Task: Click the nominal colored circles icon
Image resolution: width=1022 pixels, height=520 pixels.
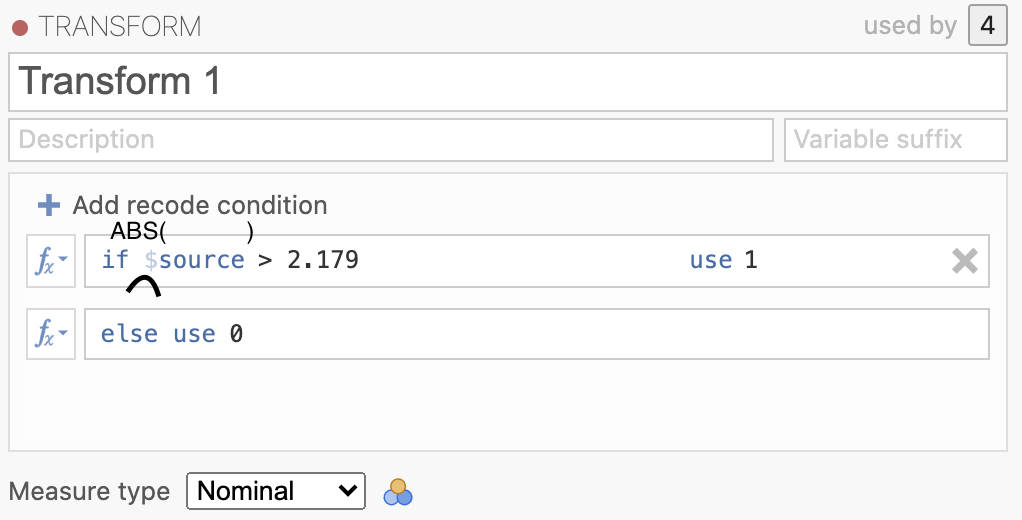Action: click(398, 492)
